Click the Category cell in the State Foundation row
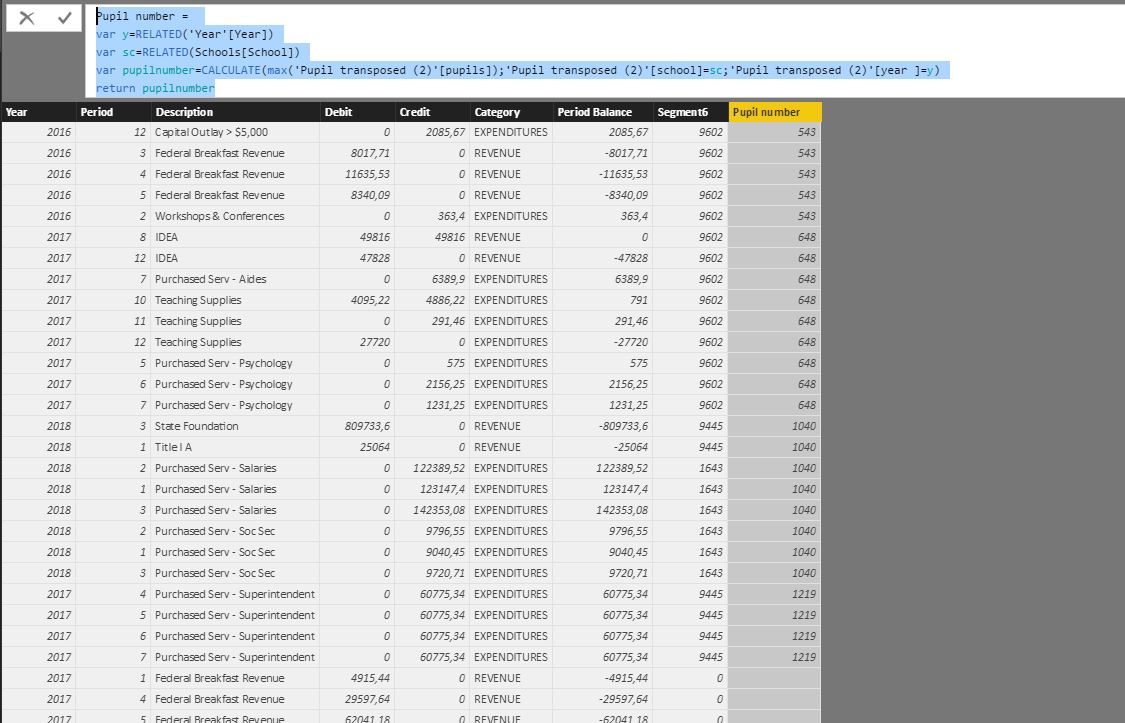 click(x=511, y=426)
